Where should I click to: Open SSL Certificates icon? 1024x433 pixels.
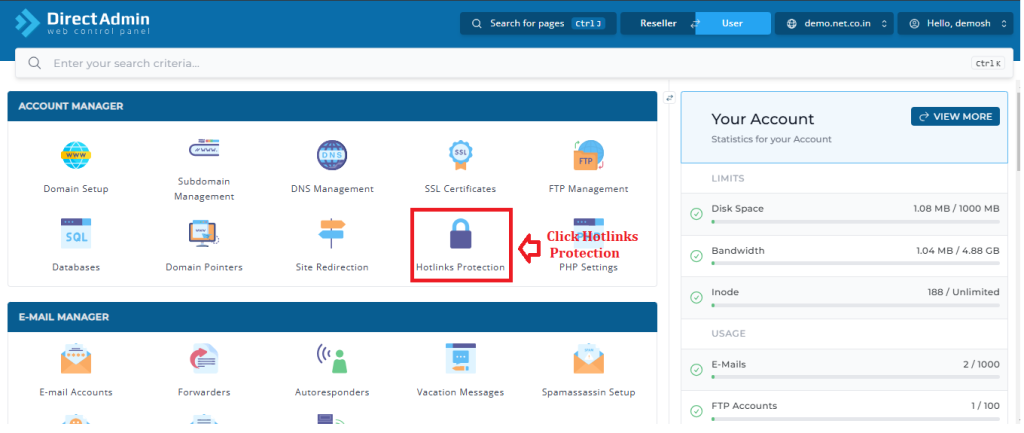460,155
